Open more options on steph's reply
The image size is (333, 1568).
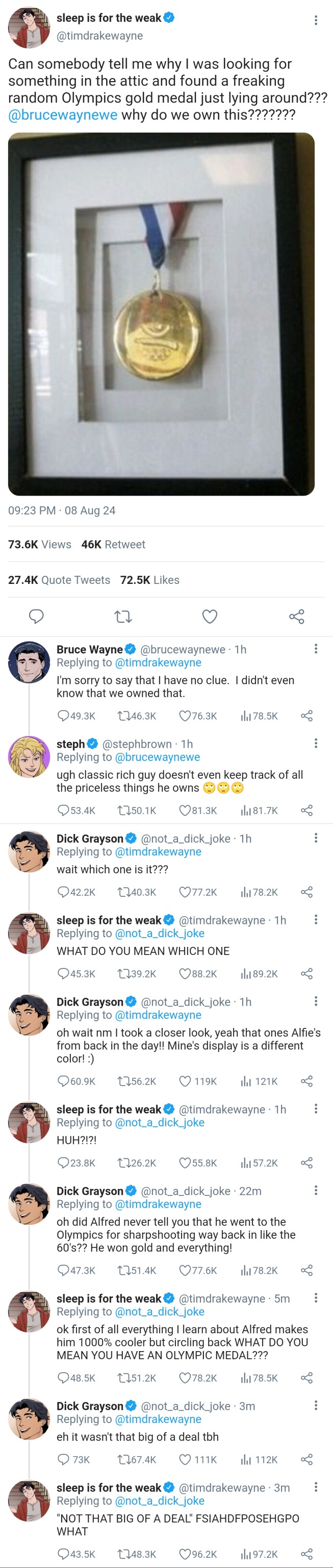pos(315,743)
